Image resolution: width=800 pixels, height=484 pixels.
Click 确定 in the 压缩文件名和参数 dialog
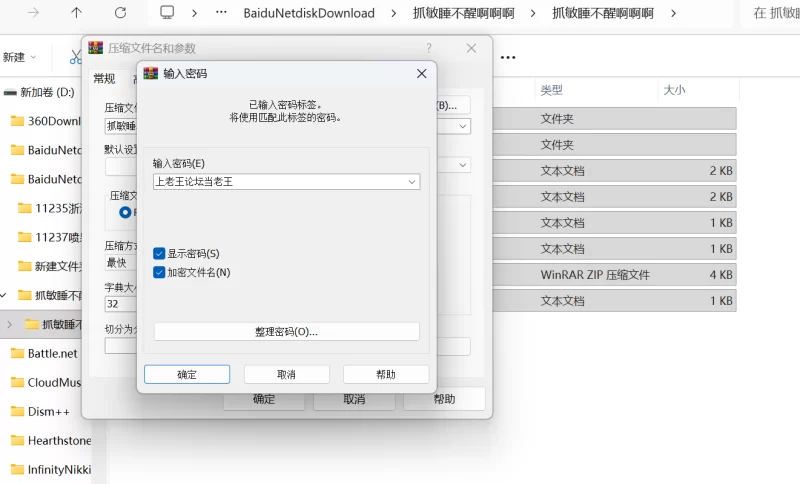click(x=264, y=399)
